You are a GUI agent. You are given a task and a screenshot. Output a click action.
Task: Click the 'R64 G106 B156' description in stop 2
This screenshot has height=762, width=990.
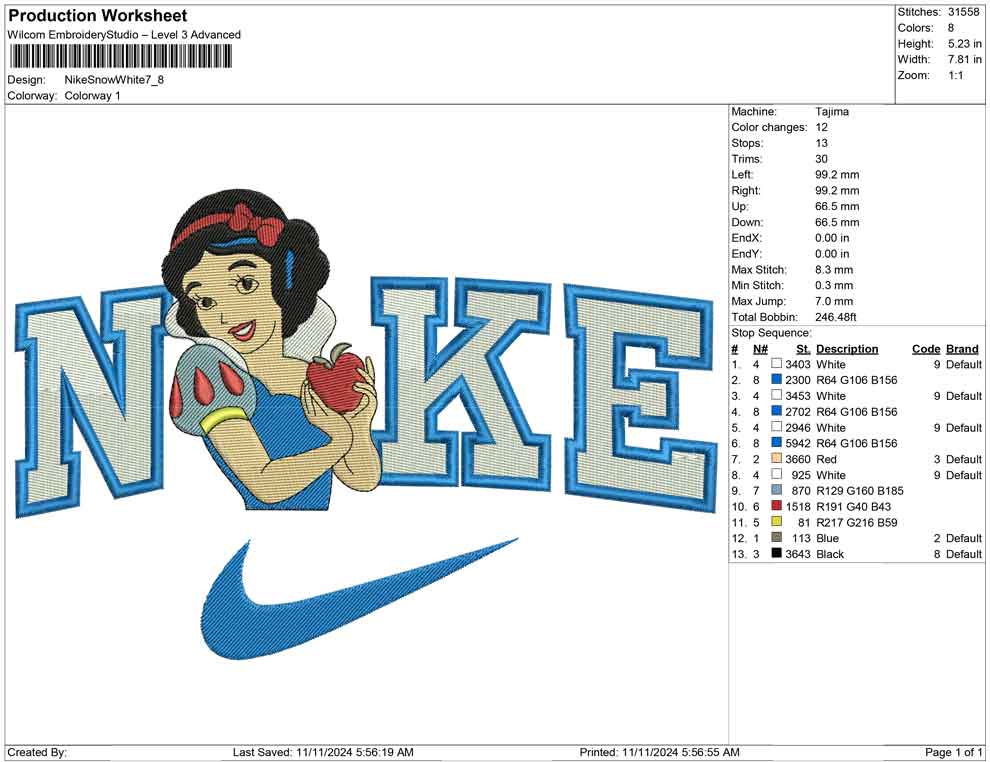coord(857,380)
